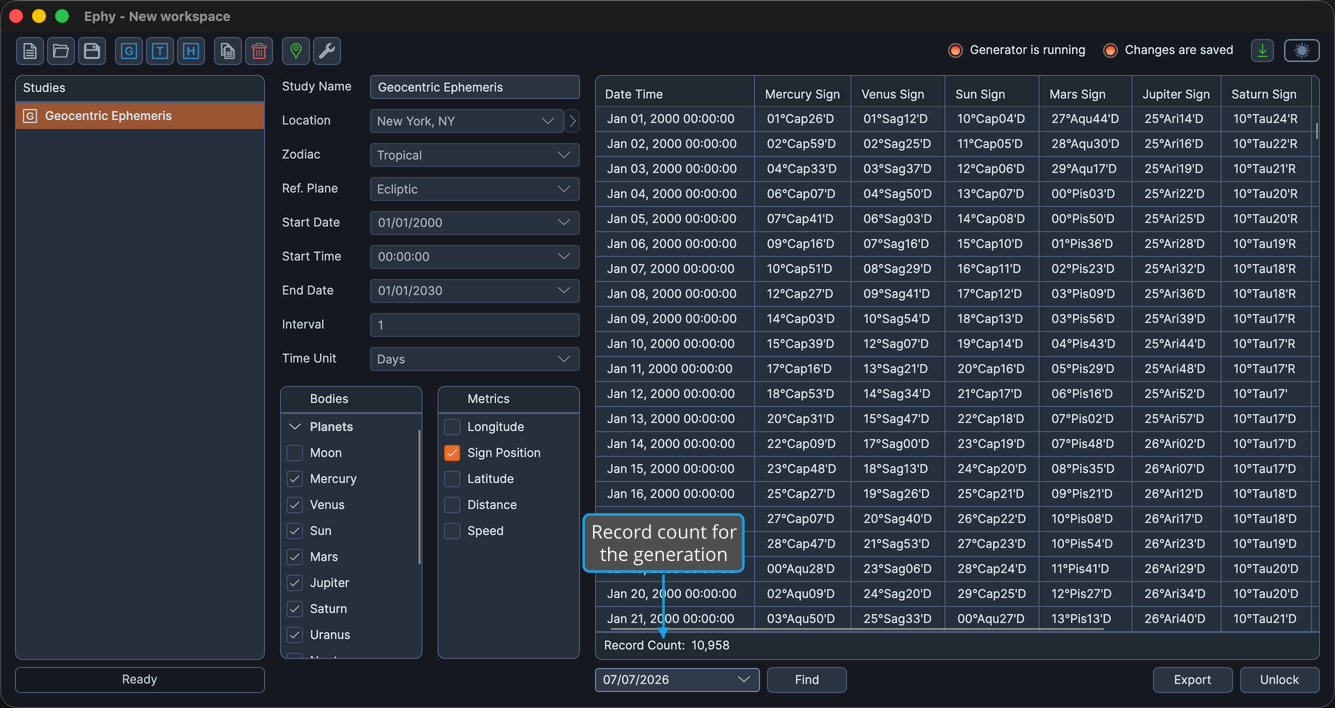Collapse the Planets group in Bodies
Screen dimensions: 1335x708
(295, 427)
